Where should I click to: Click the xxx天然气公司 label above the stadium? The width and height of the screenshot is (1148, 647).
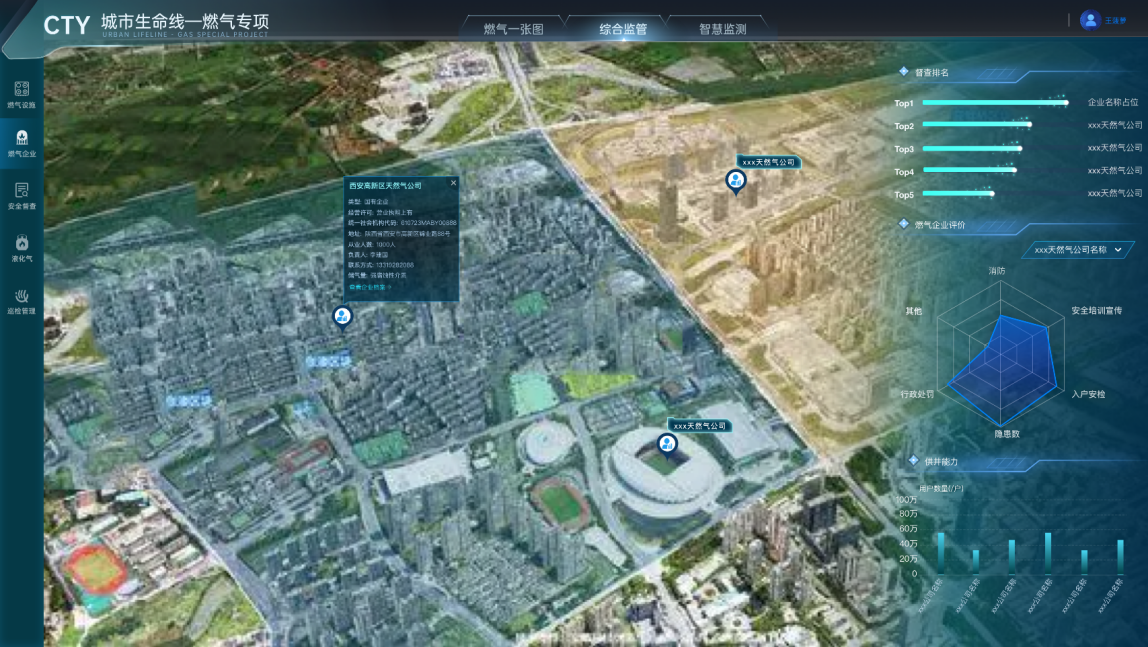pyautogui.click(x=700, y=425)
